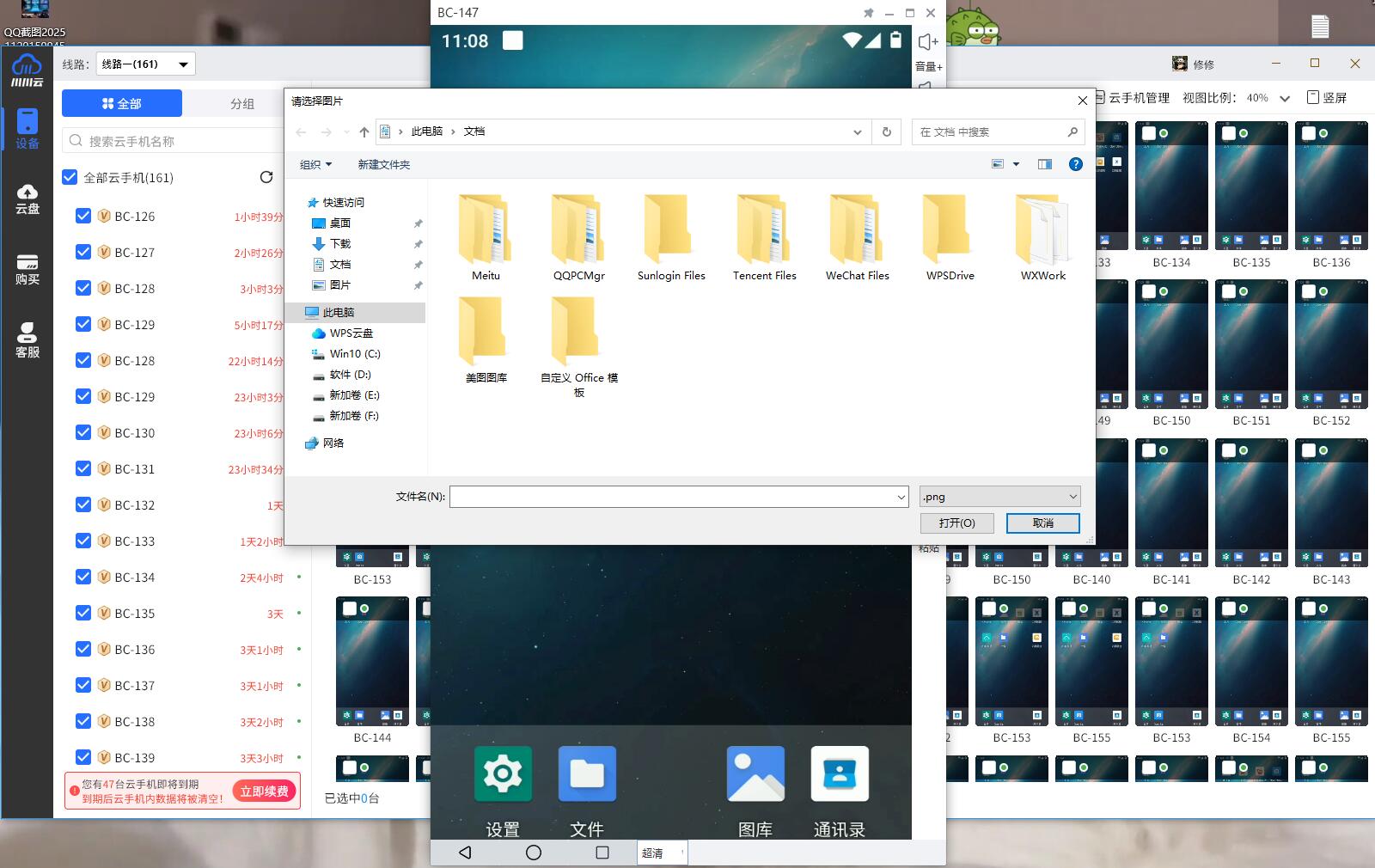
Task: Open the 组织 menu in file dialog
Action: click(315, 164)
